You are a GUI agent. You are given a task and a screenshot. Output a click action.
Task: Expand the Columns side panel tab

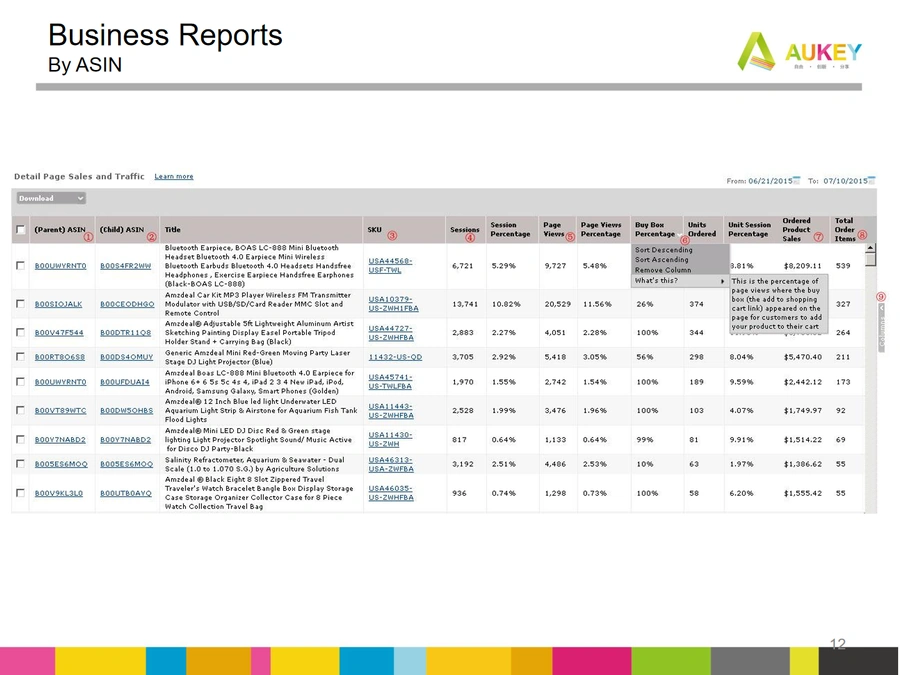882,327
